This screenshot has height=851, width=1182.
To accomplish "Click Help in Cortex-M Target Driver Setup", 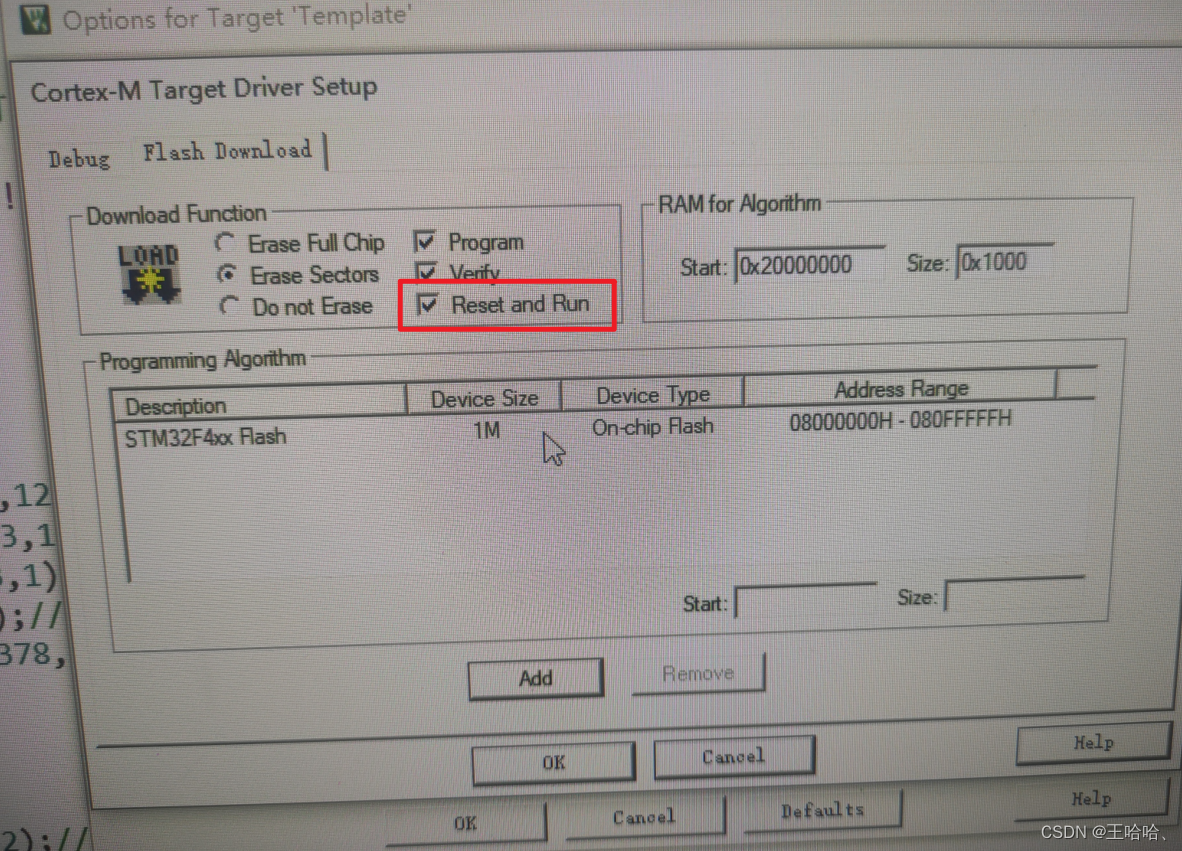I will (1093, 742).
